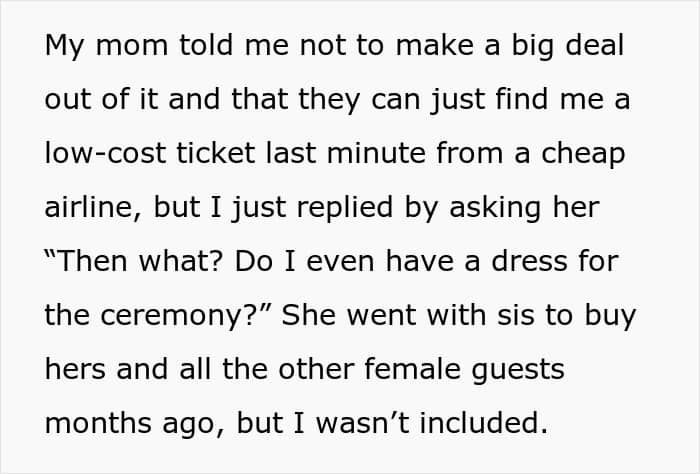Click the word "dress"
Screen dimensions: 700x474
coord(529,261)
